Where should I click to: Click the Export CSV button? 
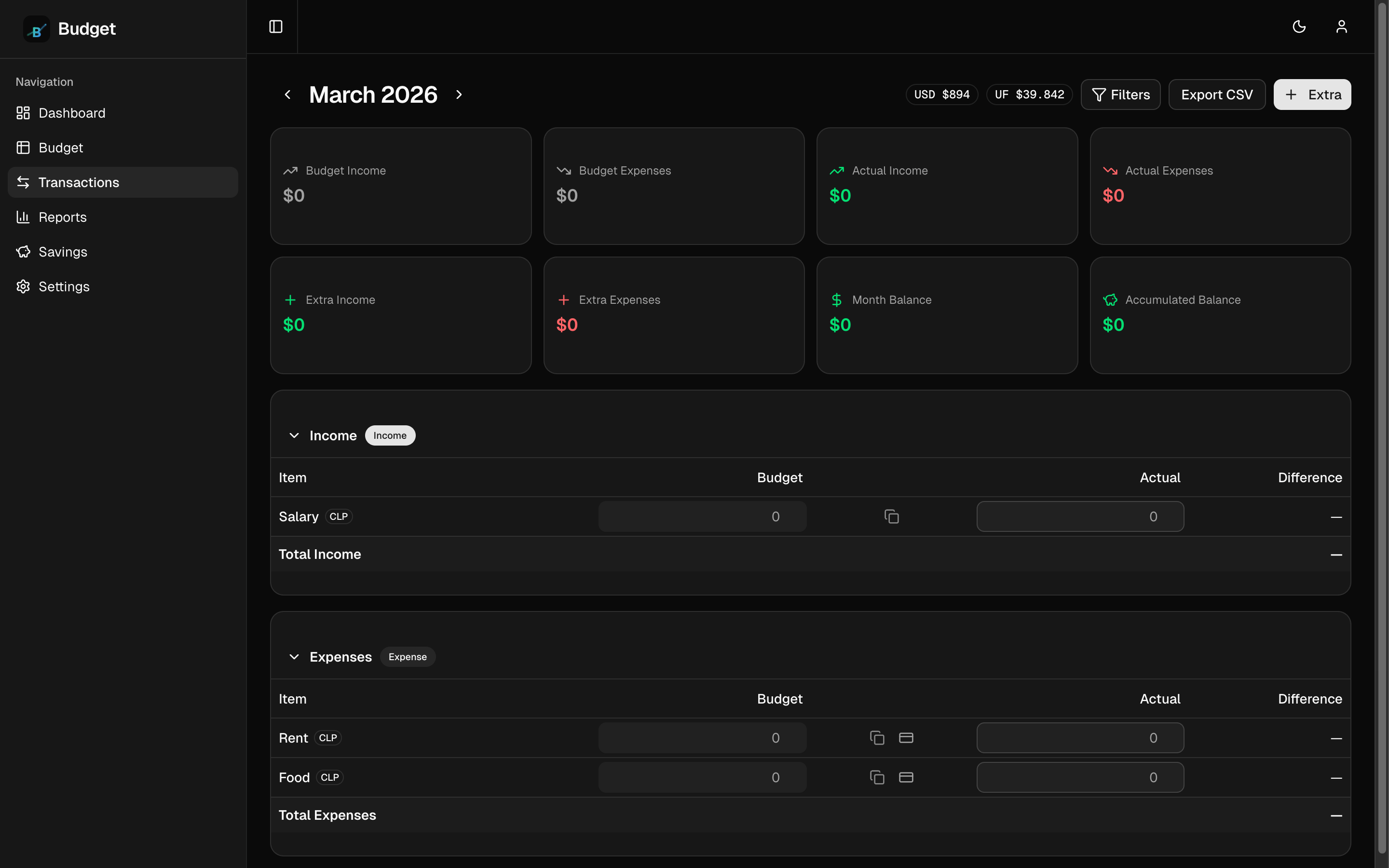1217,95
